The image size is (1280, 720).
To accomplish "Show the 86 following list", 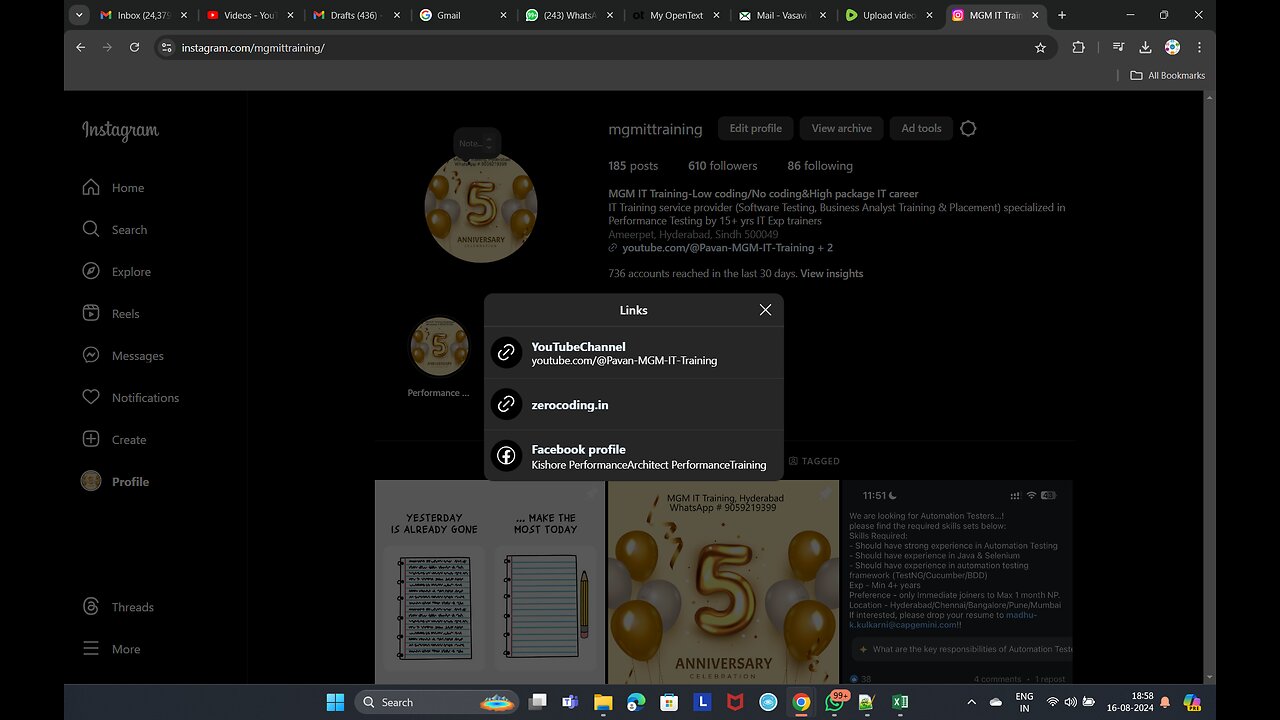I will point(820,166).
